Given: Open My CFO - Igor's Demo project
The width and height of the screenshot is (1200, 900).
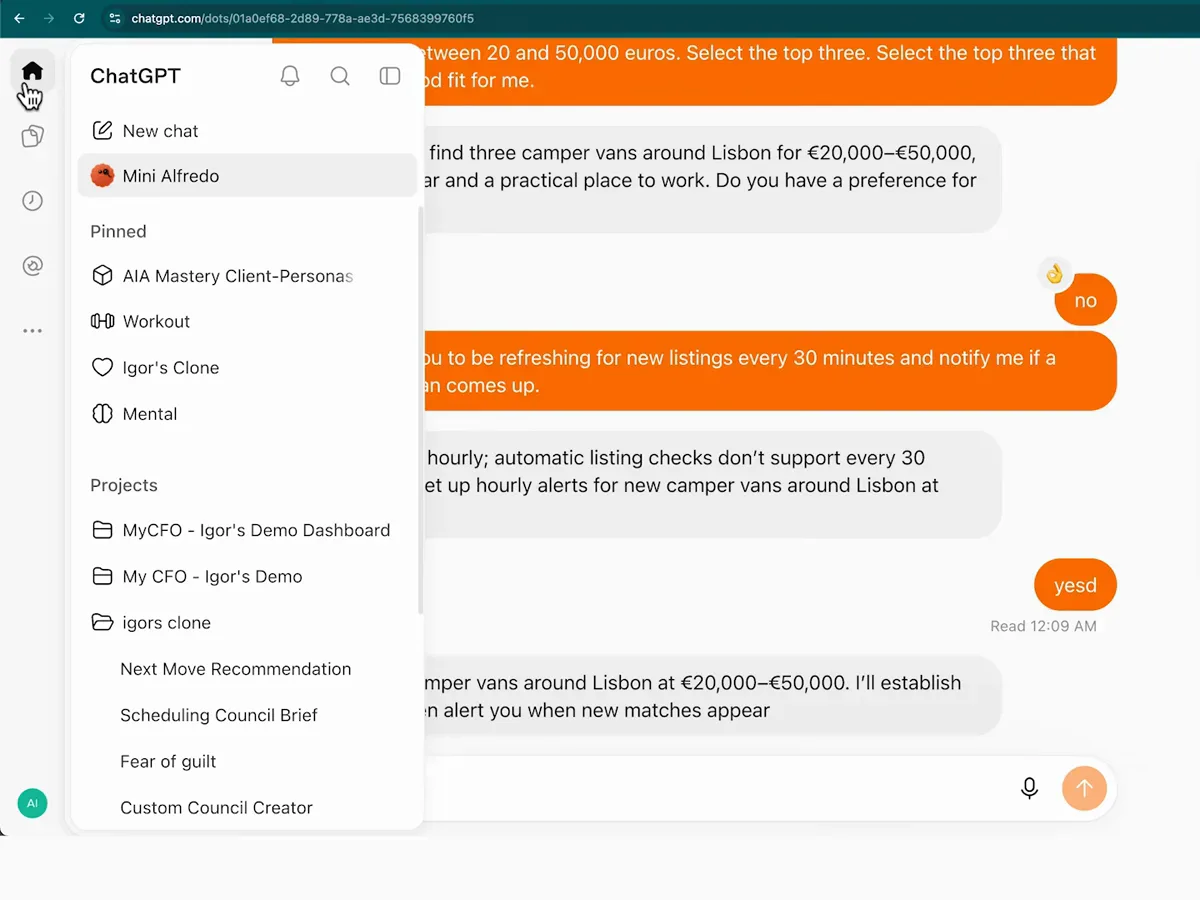Looking at the screenshot, I should (x=247, y=577).
